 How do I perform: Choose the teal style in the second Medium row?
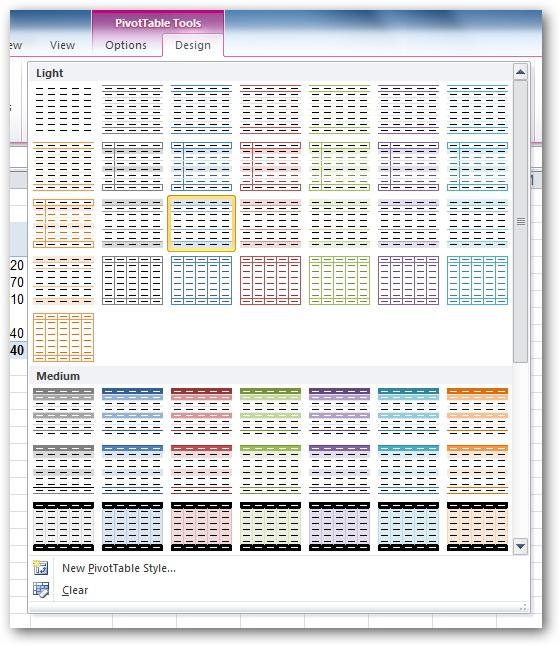[x=408, y=469]
